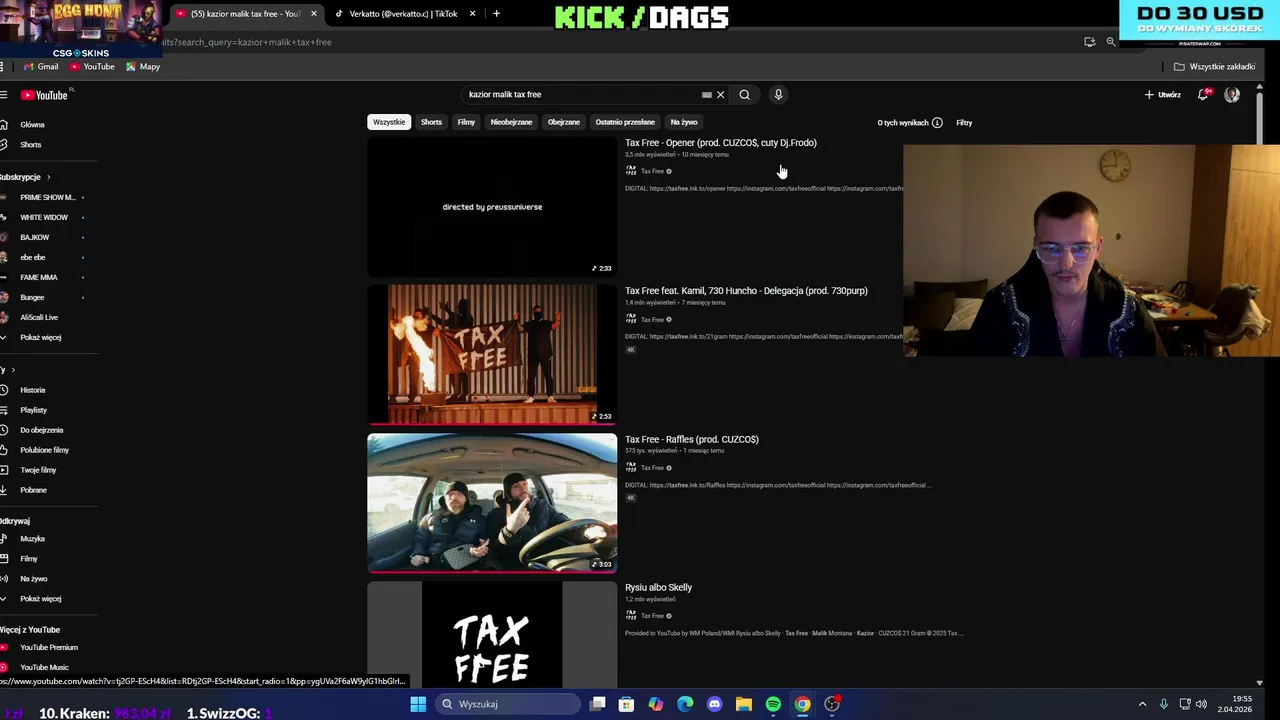Start voice search with microphone icon
The image size is (1280, 720).
[x=778, y=95]
